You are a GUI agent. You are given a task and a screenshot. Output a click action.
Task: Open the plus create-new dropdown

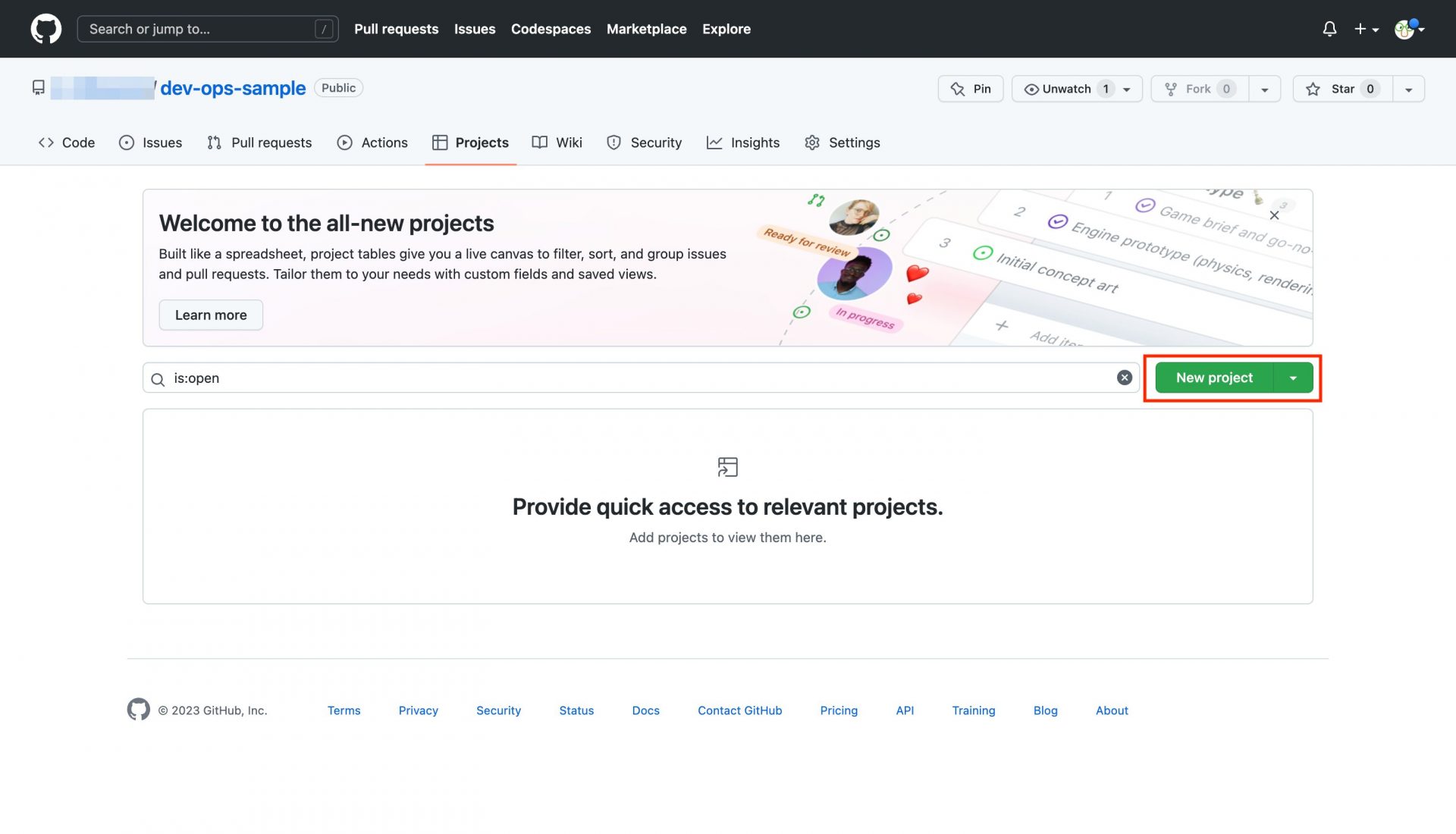coord(1366,29)
